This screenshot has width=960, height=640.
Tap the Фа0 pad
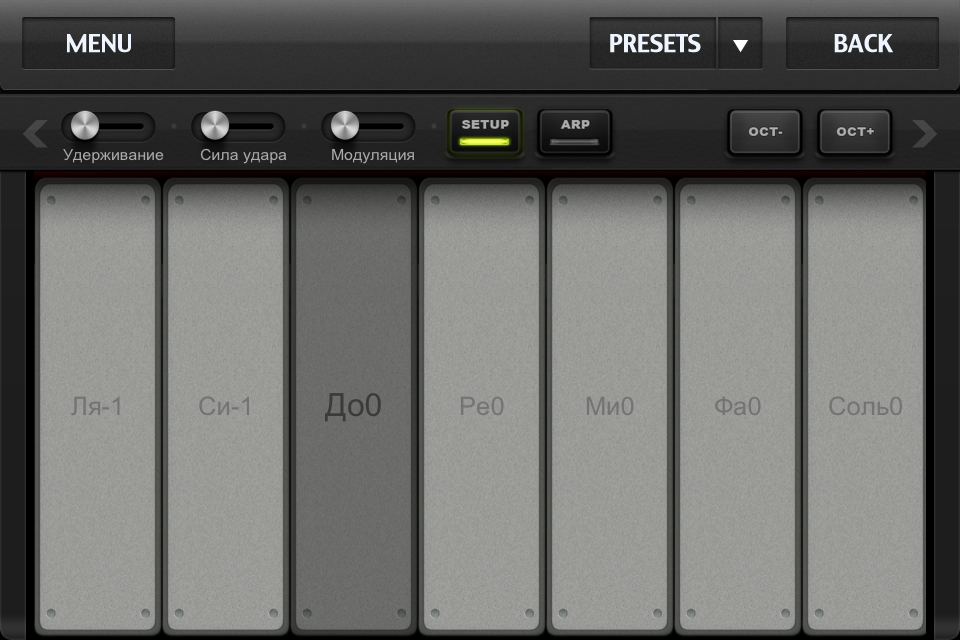(737, 407)
